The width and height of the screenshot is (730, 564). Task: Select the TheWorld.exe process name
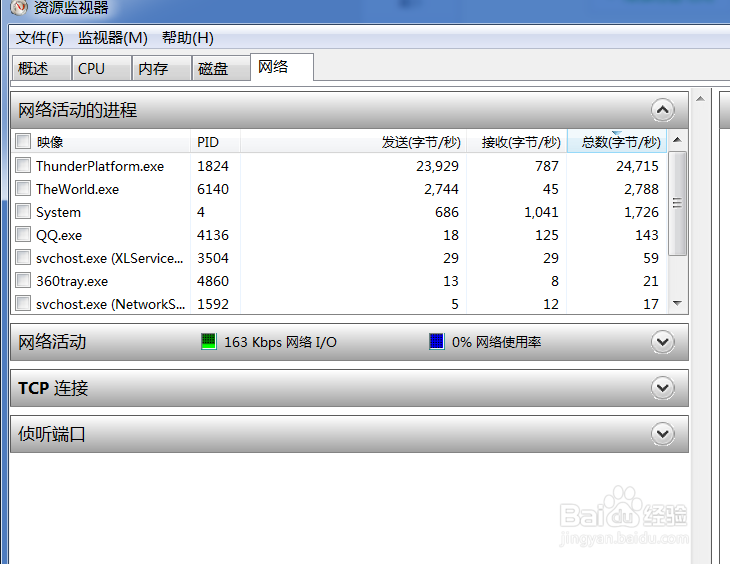pyautogui.click(x=77, y=189)
